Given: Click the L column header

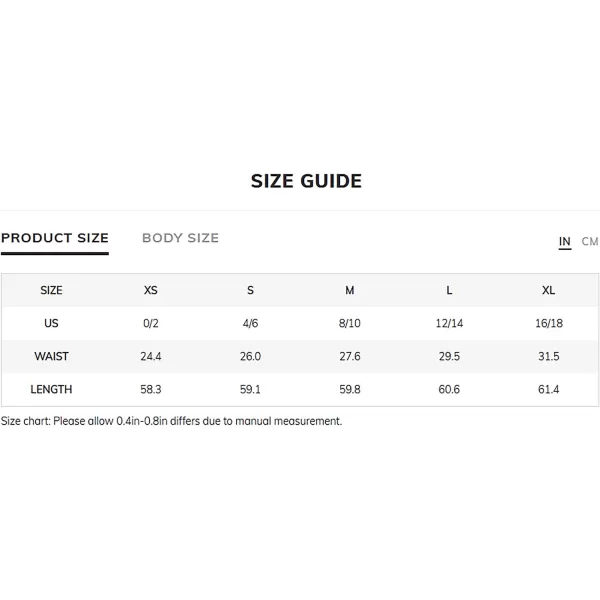Looking at the screenshot, I should coord(449,290).
